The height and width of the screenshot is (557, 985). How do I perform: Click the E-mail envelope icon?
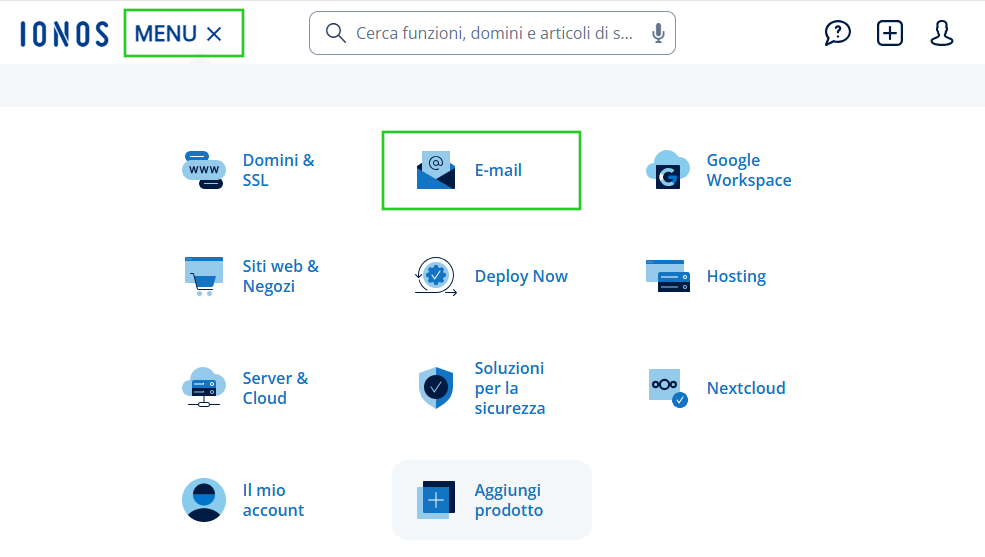click(x=436, y=170)
